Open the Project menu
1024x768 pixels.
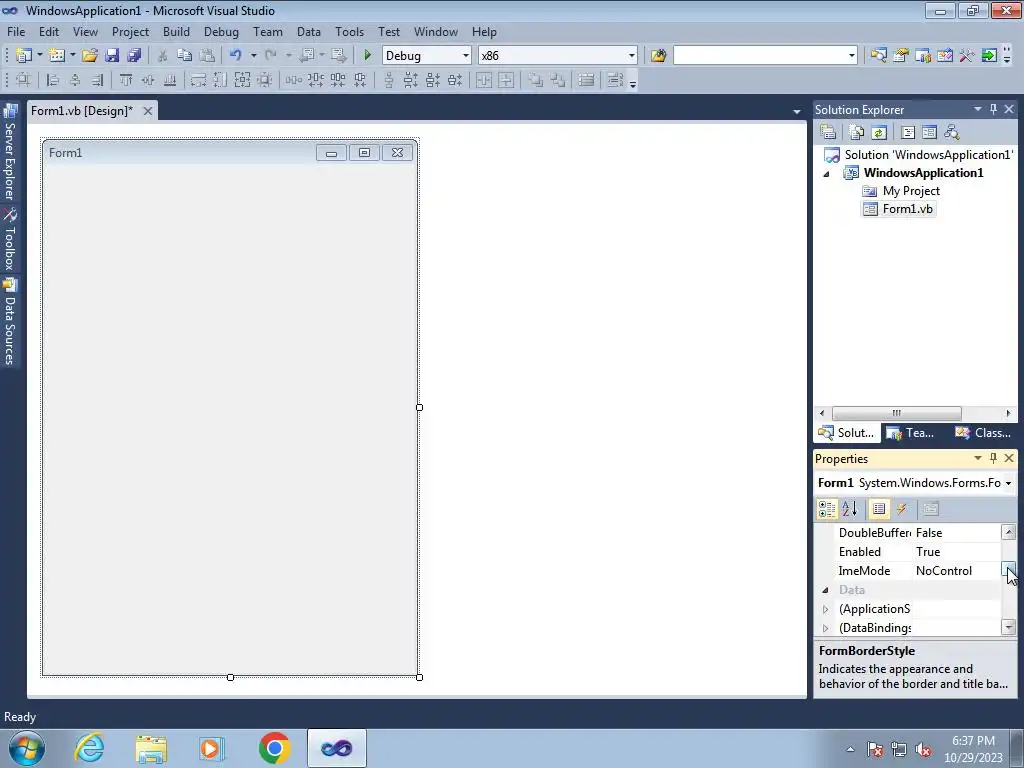130,31
